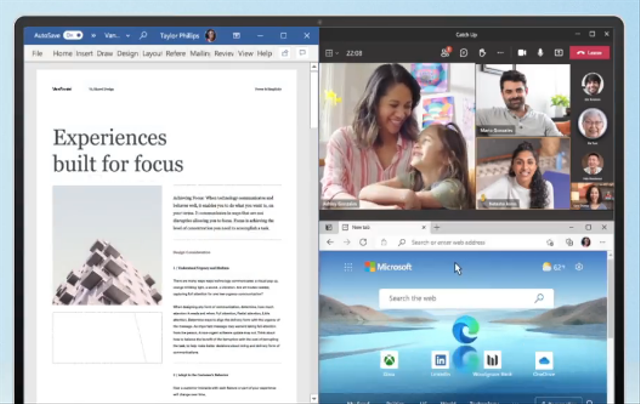Screen dimensions: 640x404
Task: Click the "Experiences built for focus" heading
Action: pyautogui.click(x=118, y=151)
